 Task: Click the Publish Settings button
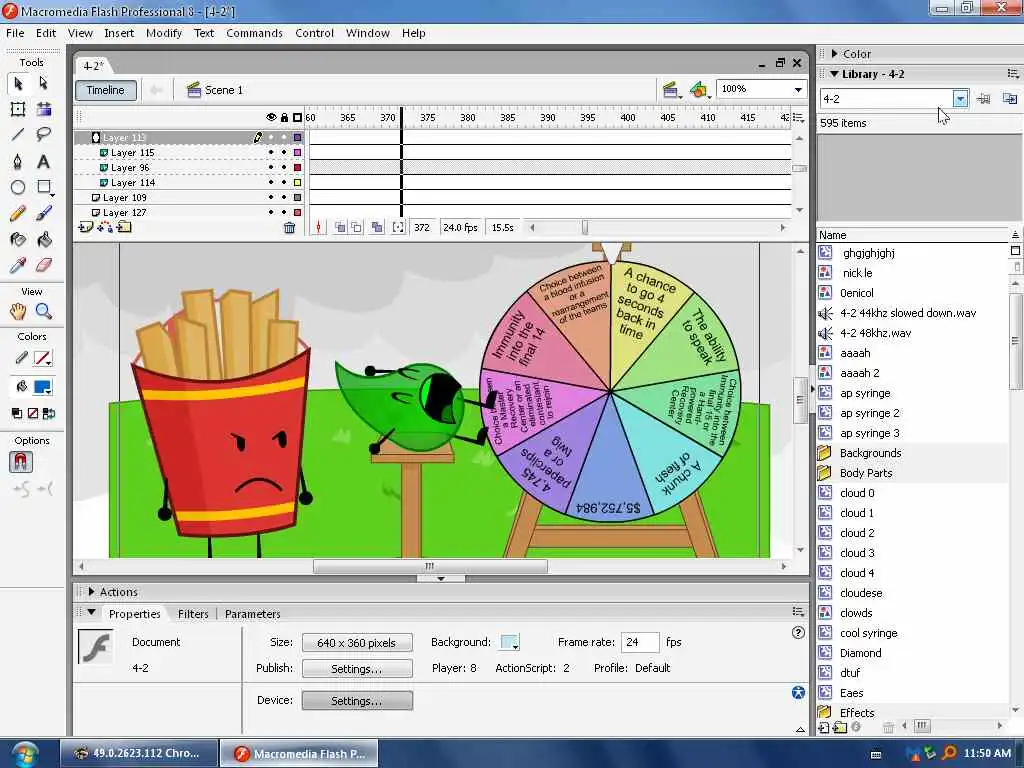pyautogui.click(x=357, y=669)
